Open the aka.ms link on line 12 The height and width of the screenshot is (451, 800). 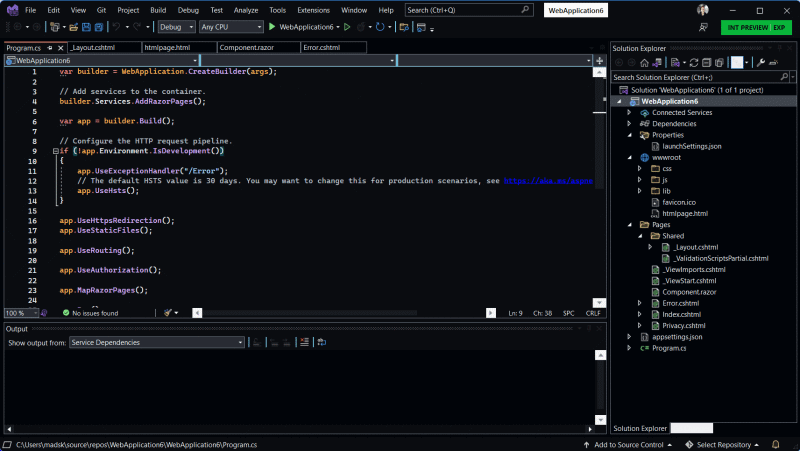coord(548,181)
